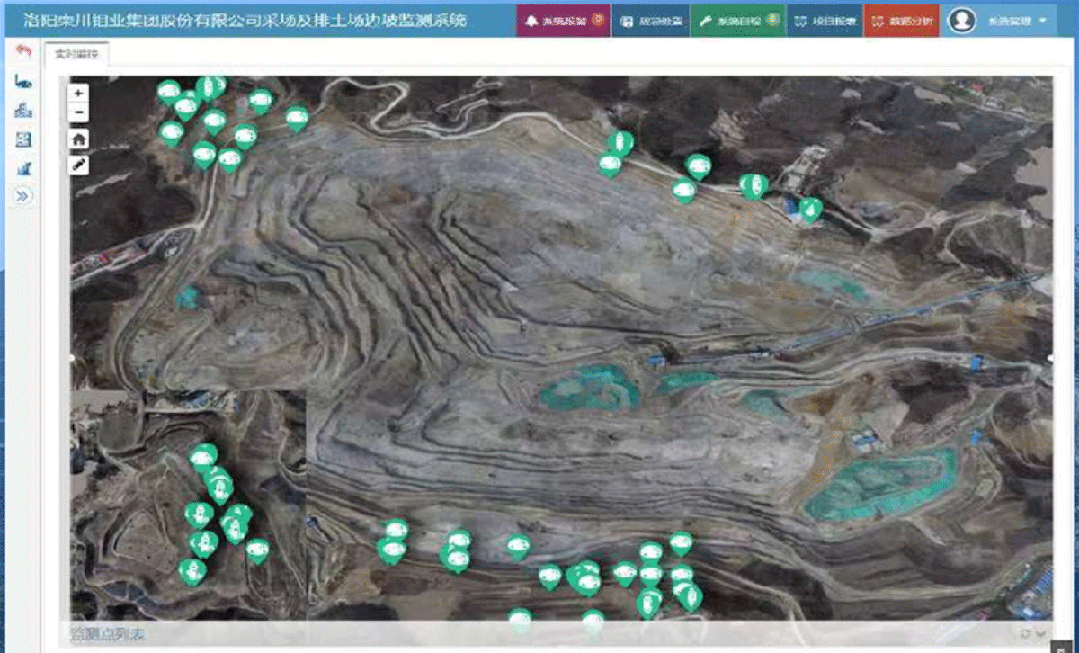Click the grid layout sidebar icon
The image size is (1079, 653).
click(x=23, y=139)
